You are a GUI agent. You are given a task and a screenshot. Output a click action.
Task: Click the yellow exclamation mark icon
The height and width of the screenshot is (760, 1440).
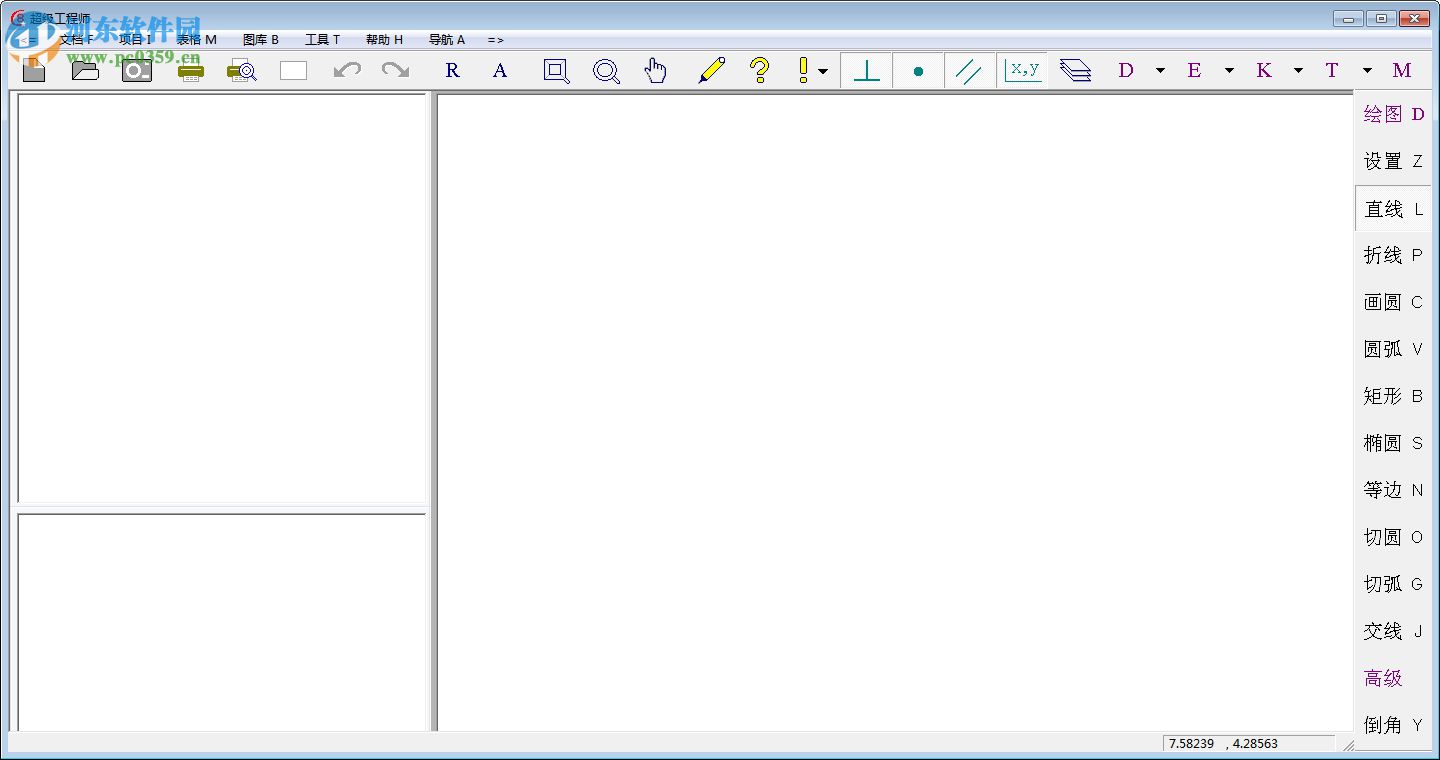pyautogui.click(x=803, y=70)
